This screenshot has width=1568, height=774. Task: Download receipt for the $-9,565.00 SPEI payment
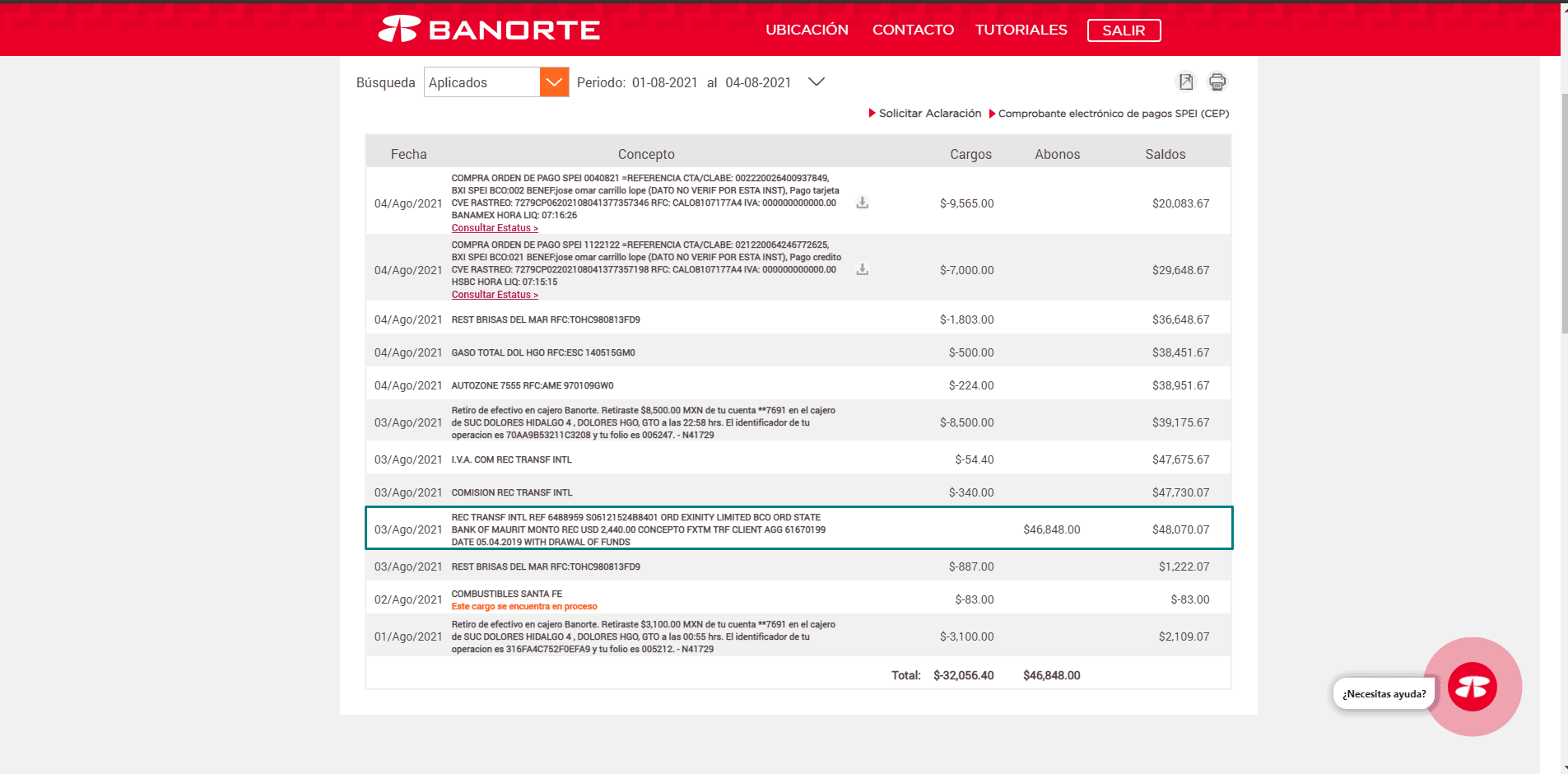(862, 203)
